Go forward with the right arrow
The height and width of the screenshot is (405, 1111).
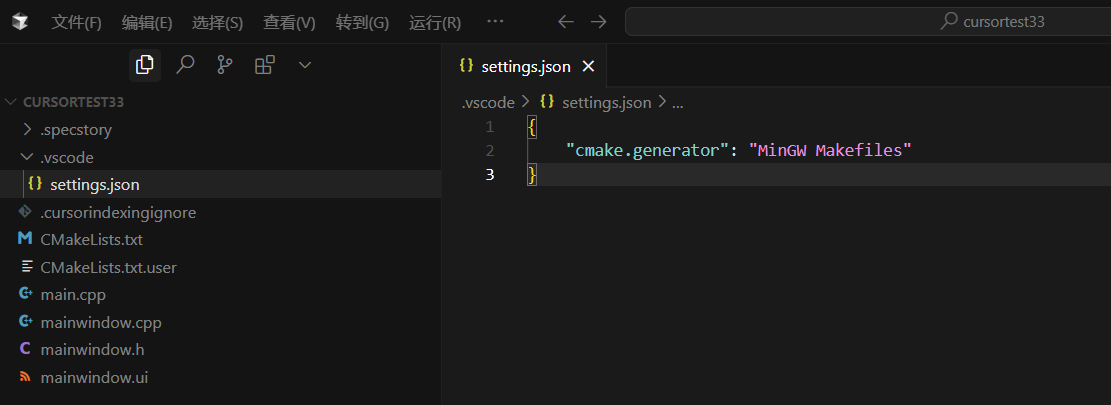599,22
